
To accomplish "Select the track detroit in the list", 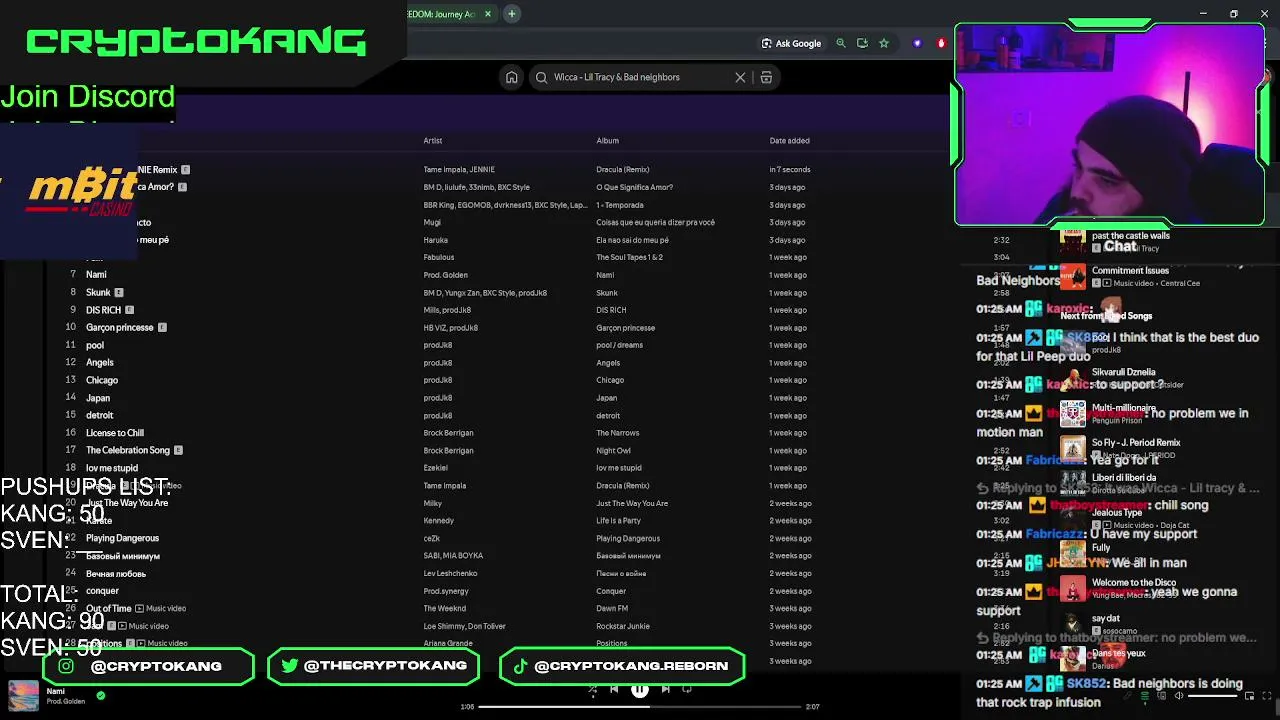I will tap(99, 415).
